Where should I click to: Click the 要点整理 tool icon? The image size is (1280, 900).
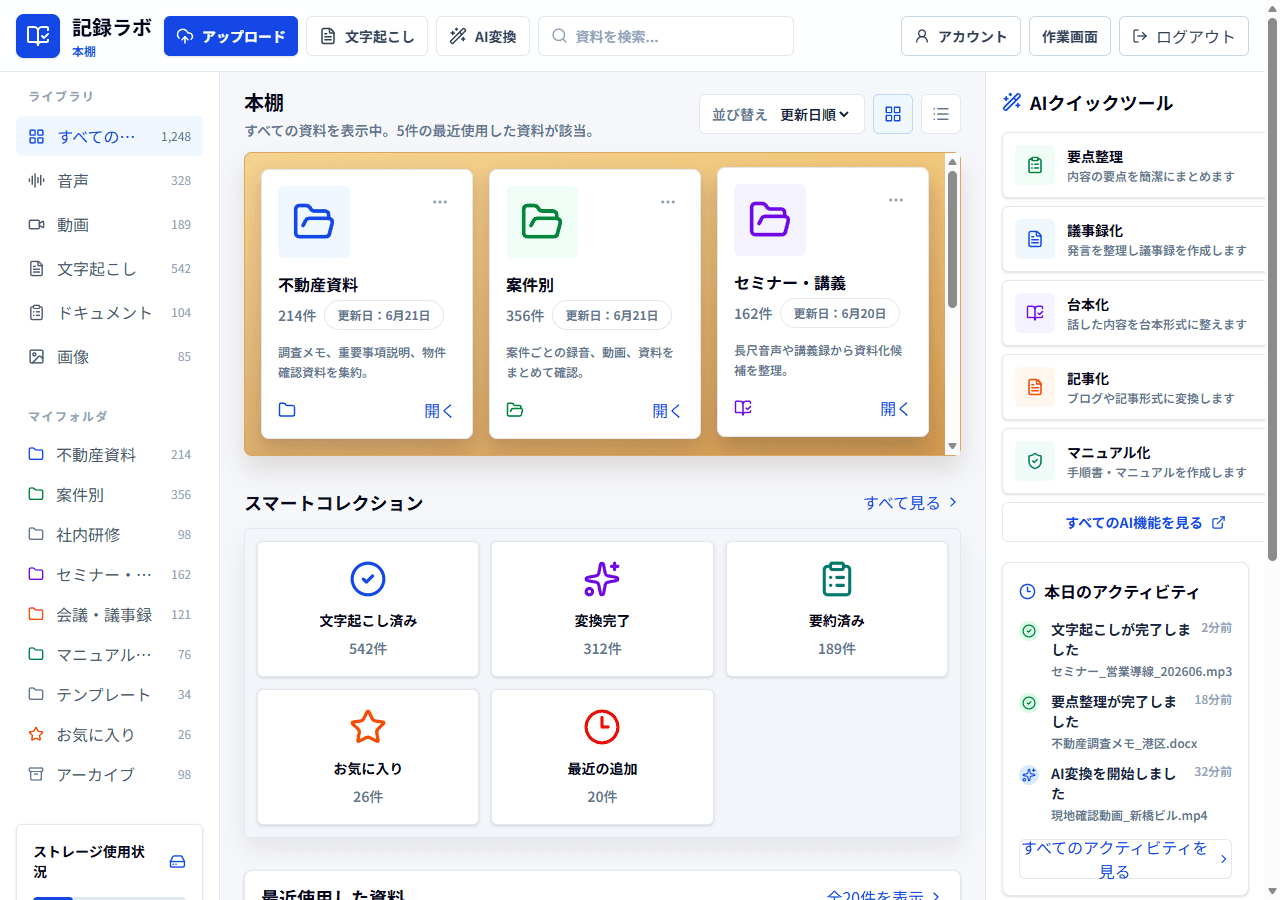[x=1035, y=165]
